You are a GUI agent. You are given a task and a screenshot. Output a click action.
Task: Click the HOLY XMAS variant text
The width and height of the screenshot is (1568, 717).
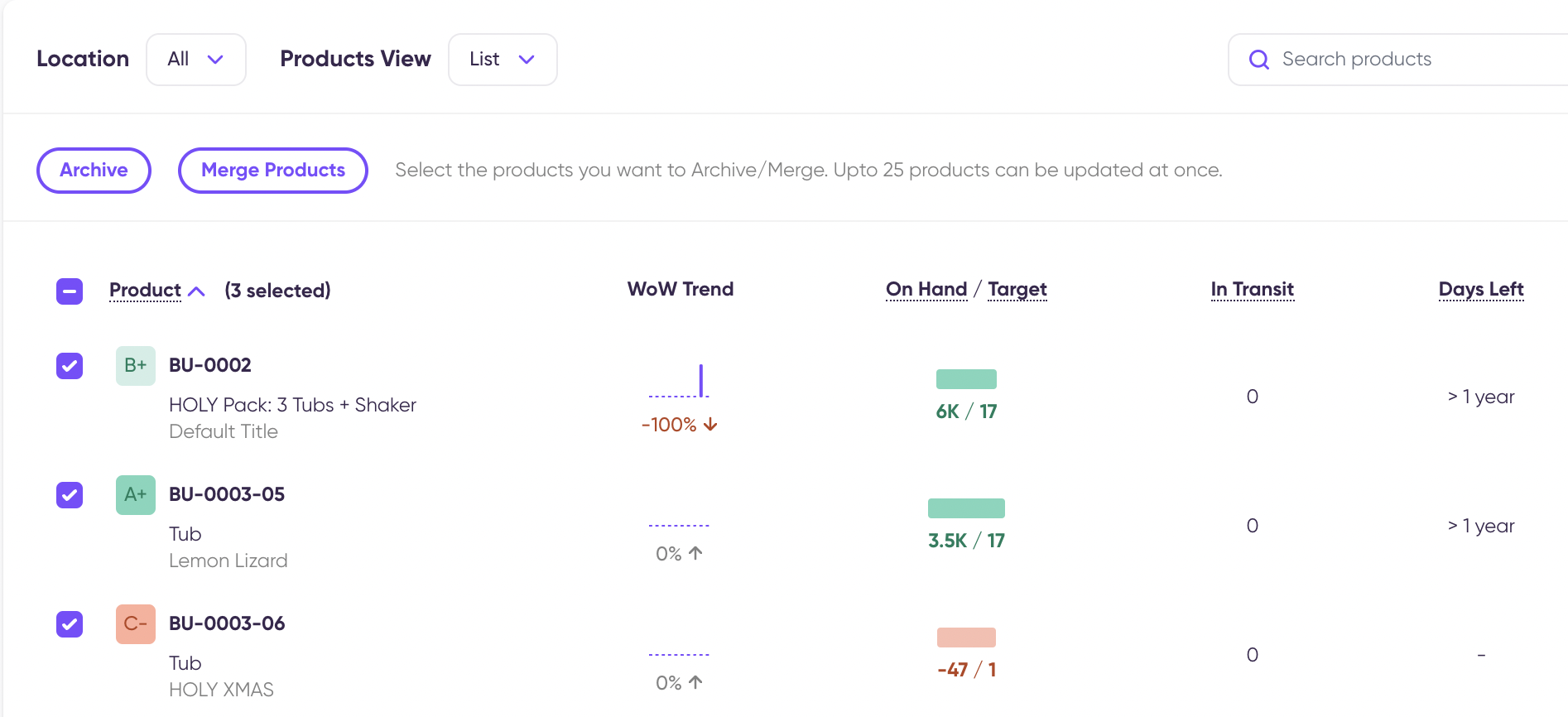point(221,690)
